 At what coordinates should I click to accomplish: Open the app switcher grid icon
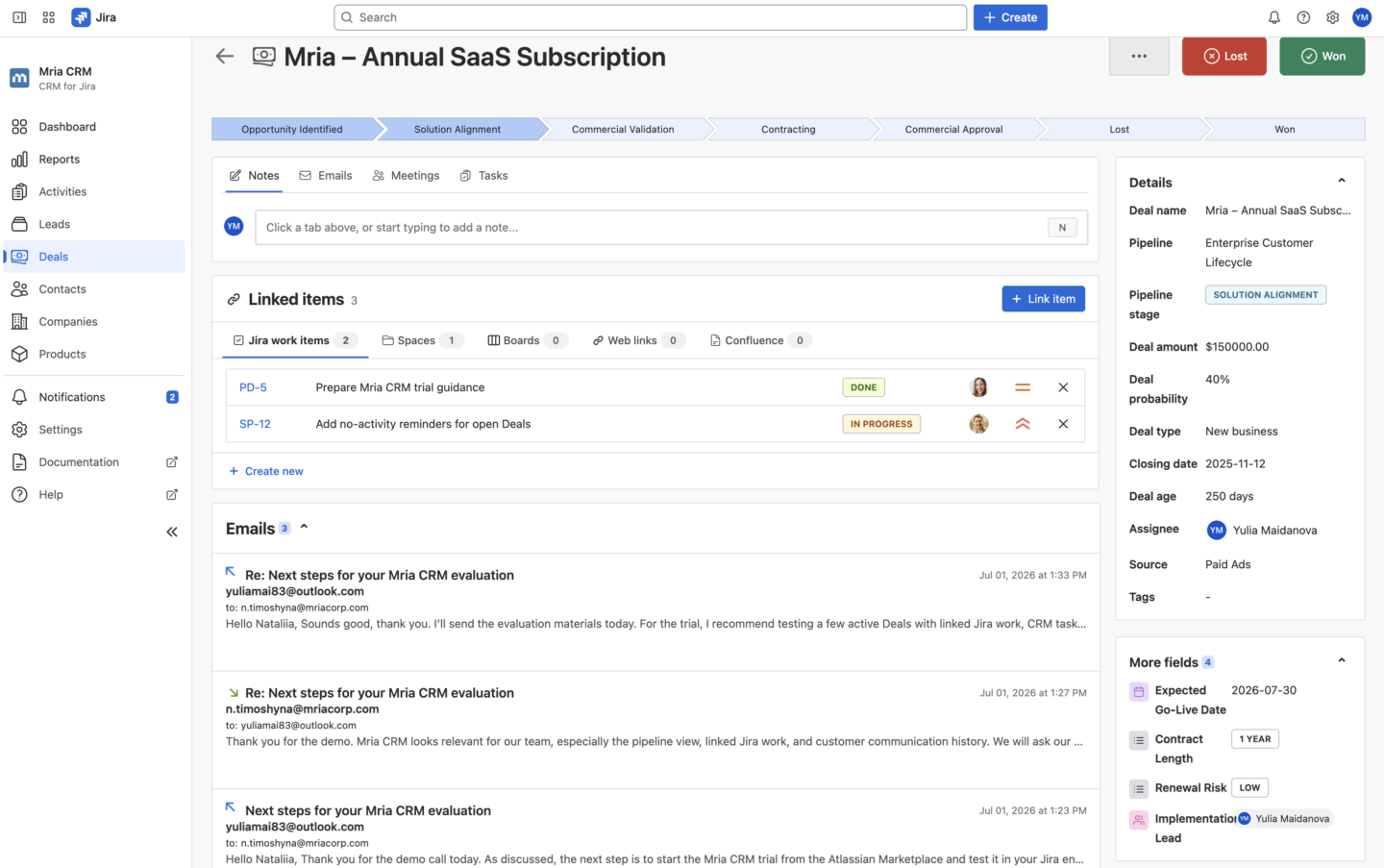click(x=49, y=17)
